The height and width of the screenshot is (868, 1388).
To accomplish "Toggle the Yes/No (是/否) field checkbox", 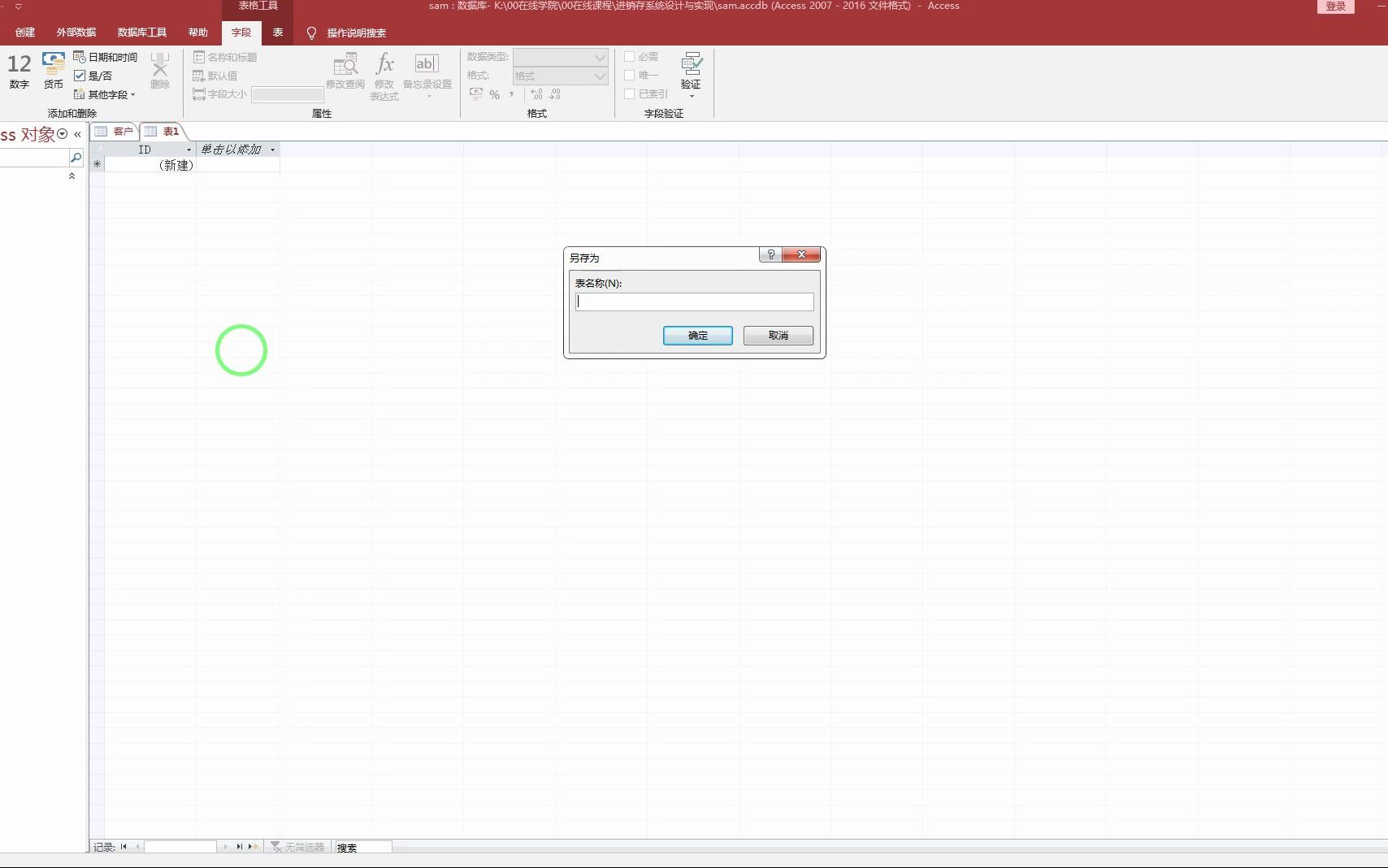I will 80,76.
